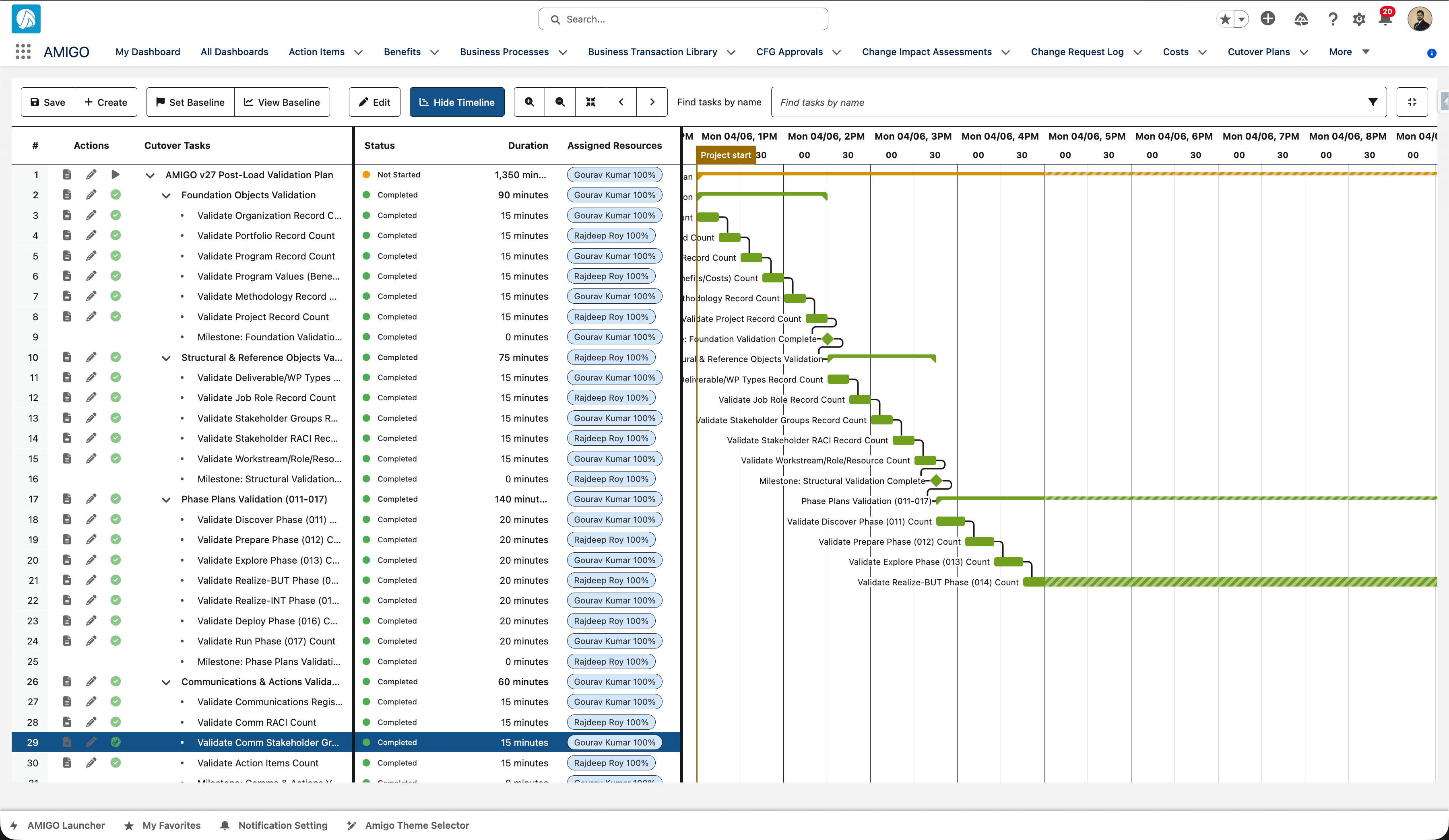This screenshot has height=840, width=1449.
Task: Open document icon for row 12
Action: pyautogui.click(x=67, y=397)
